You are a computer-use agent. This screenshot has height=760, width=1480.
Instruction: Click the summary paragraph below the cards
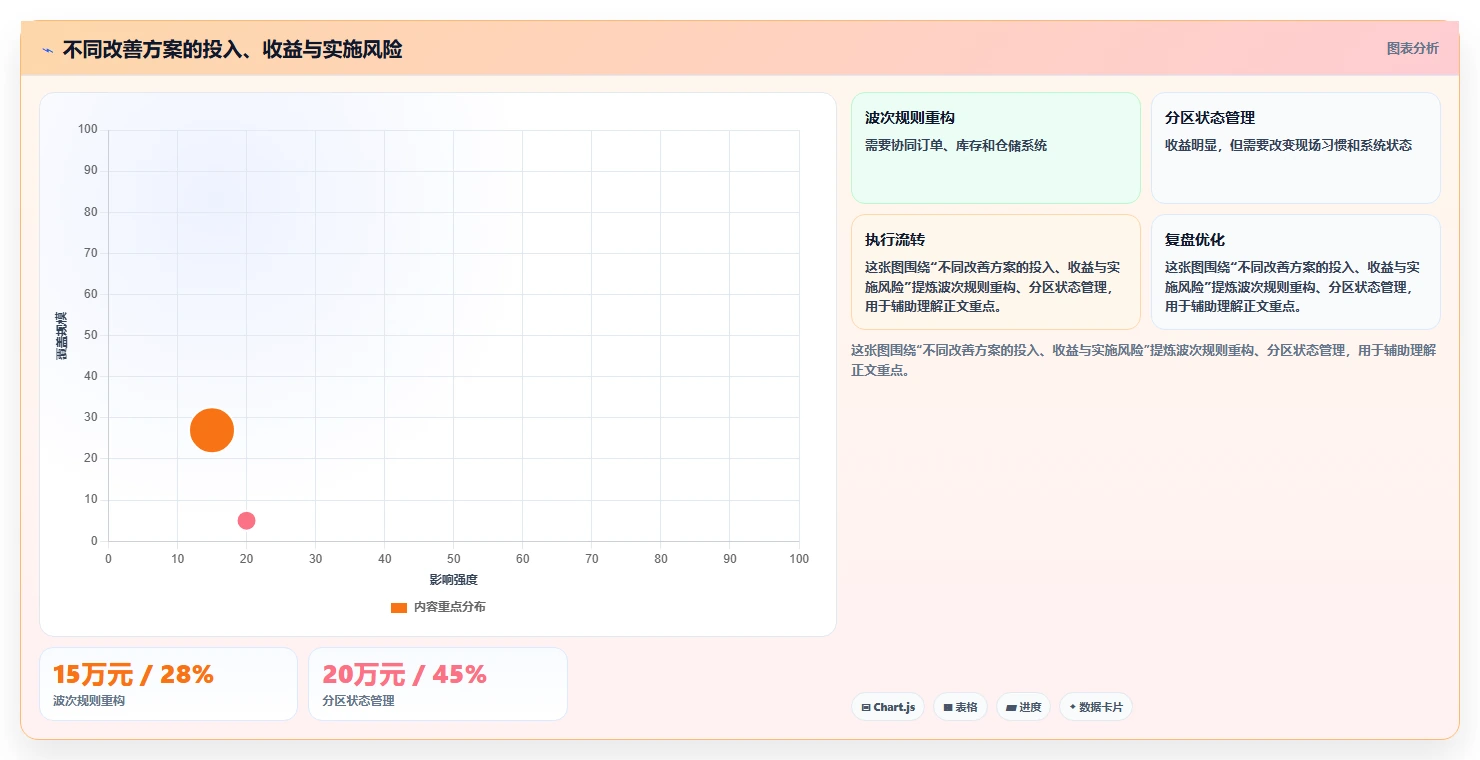pyautogui.click(x=1144, y=360)
